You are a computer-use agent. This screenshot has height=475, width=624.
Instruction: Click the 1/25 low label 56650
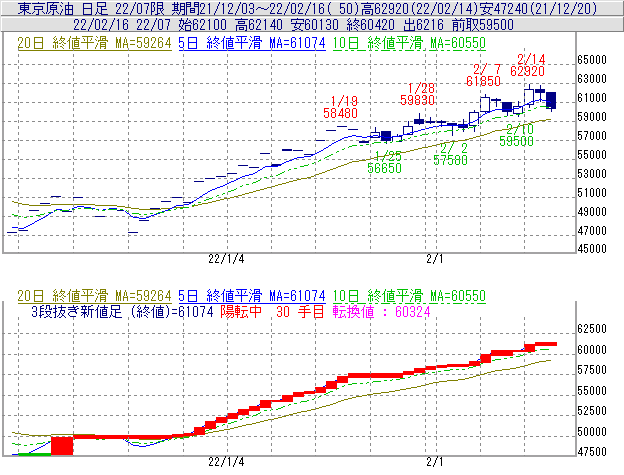point(384,169)
